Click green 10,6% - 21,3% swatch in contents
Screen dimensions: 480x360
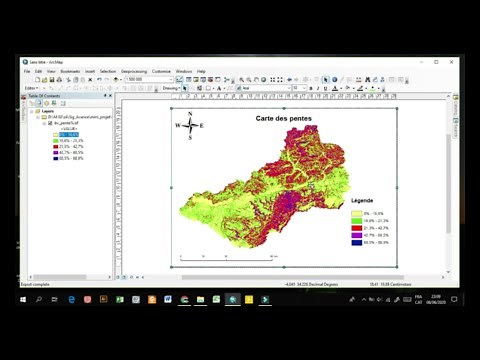(x=56, y=141)
